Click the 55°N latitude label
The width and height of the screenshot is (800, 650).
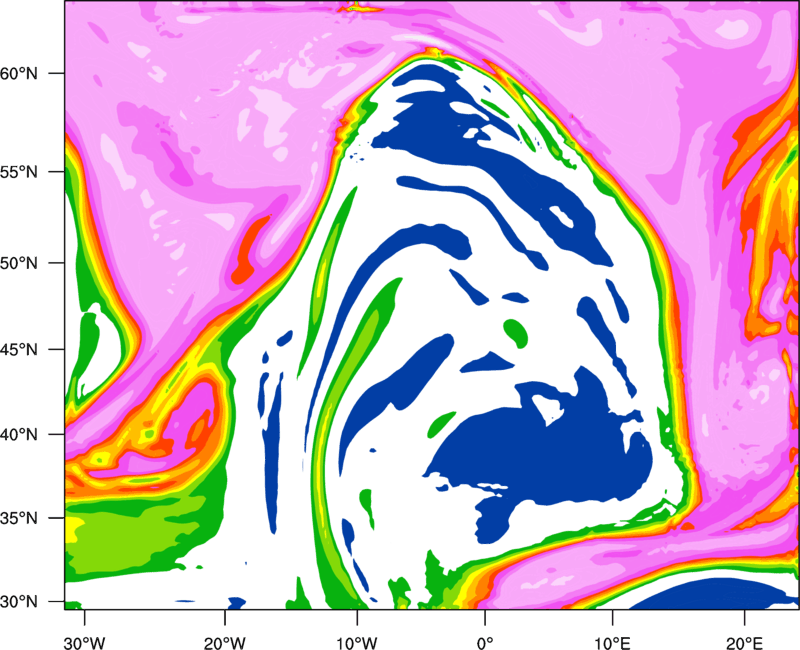point(19,172)
